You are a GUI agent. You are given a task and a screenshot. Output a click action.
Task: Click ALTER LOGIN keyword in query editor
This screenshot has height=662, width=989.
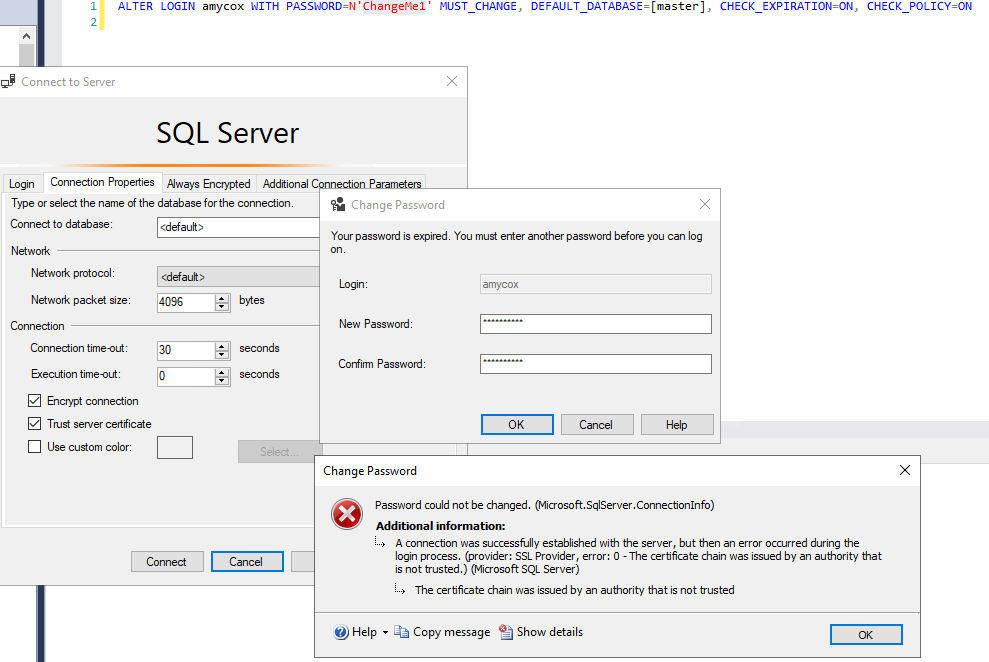point(156,6)
